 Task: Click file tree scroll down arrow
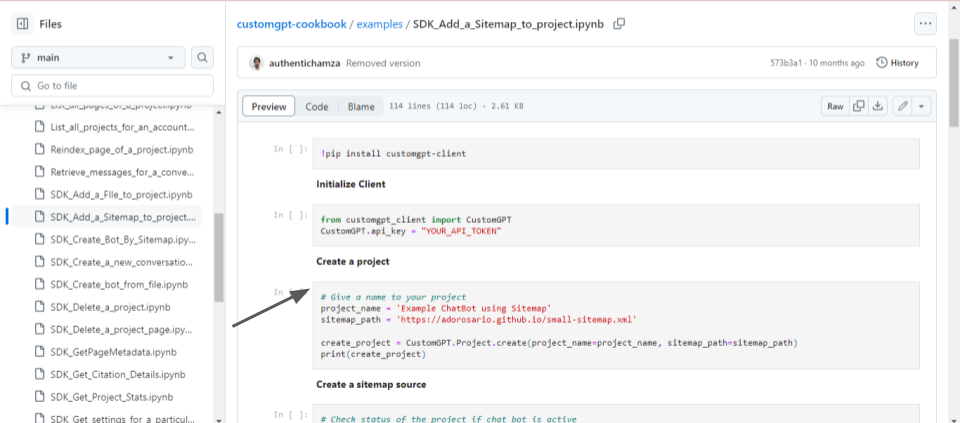point(219,420)
